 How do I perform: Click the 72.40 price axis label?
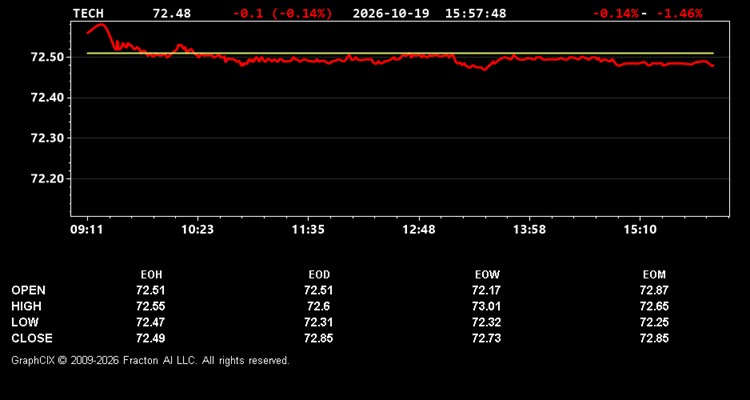tap(44, 98)
